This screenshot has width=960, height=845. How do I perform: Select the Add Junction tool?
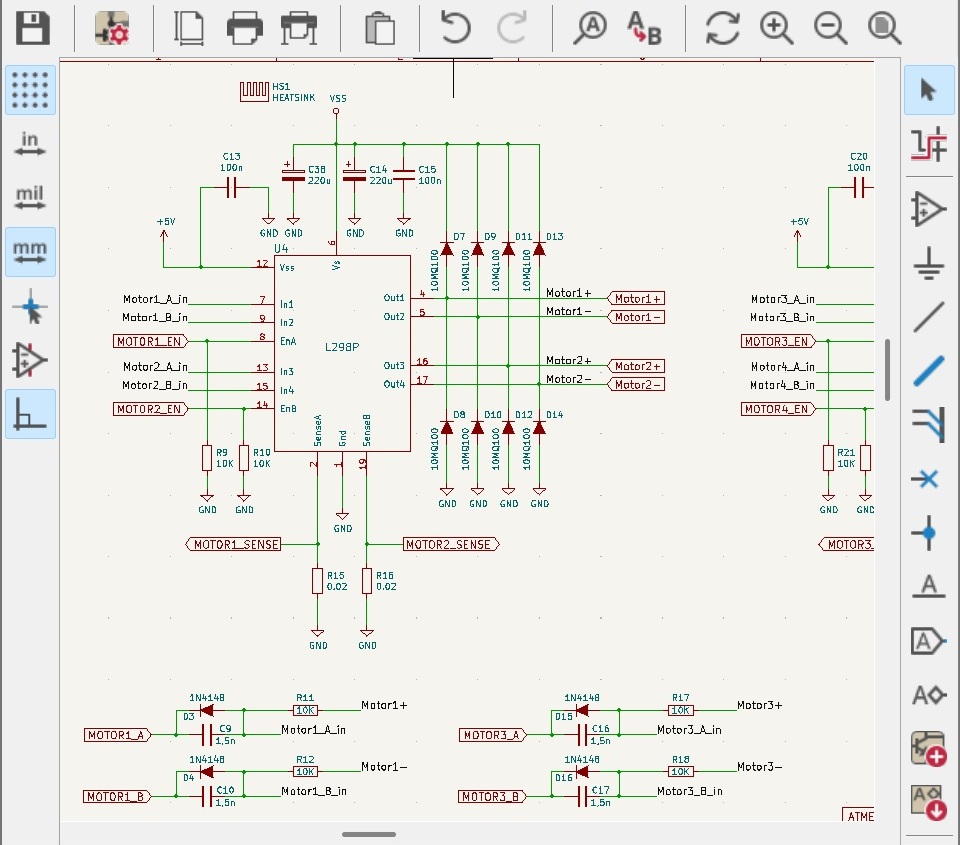click(x=928, y=534)
